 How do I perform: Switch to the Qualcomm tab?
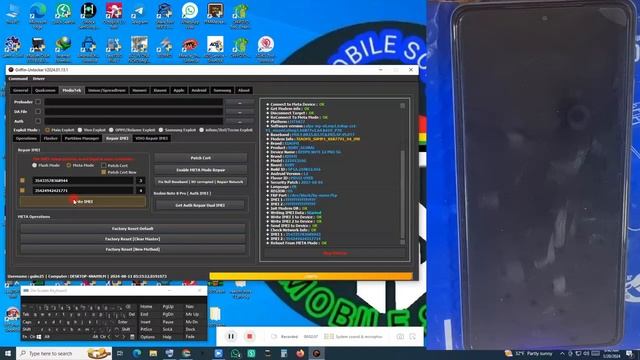pos(45,90)
